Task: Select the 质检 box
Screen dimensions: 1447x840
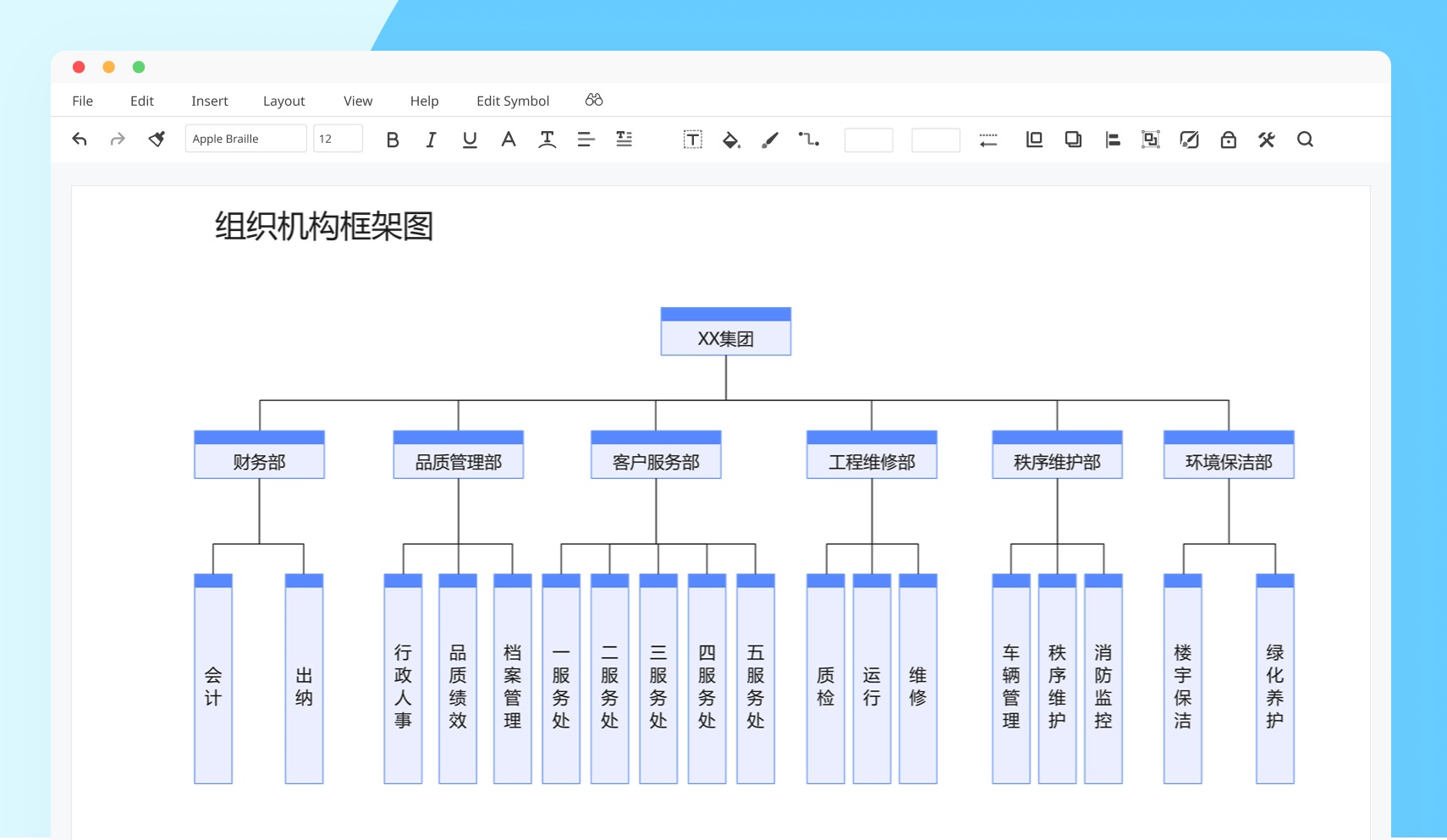Action: (826, 679)
